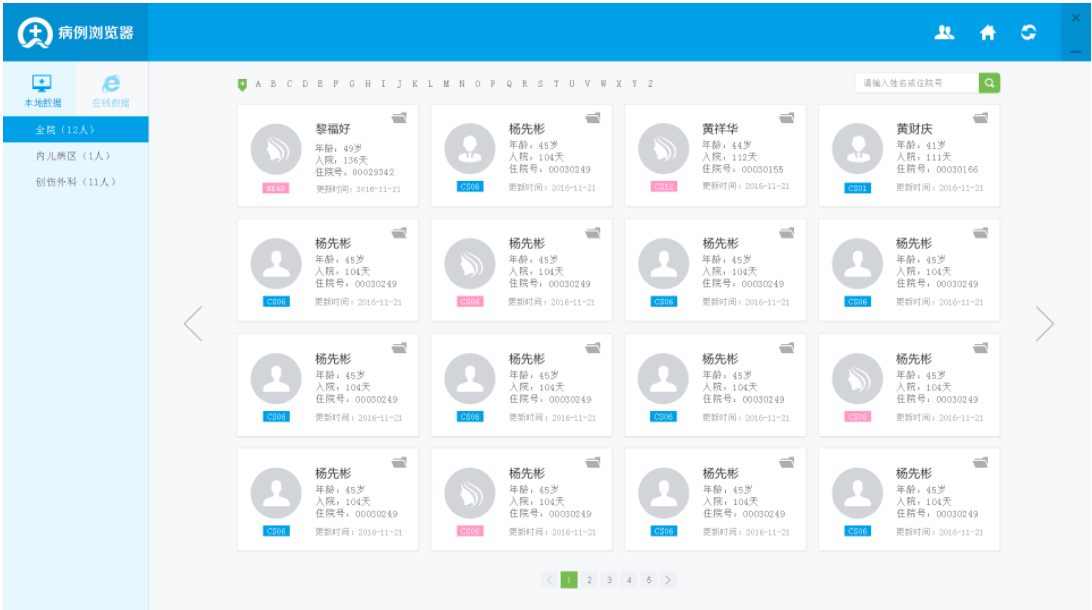1092x610 pixels.
Task: Filter patients by letter A
Action: [258, 84]
